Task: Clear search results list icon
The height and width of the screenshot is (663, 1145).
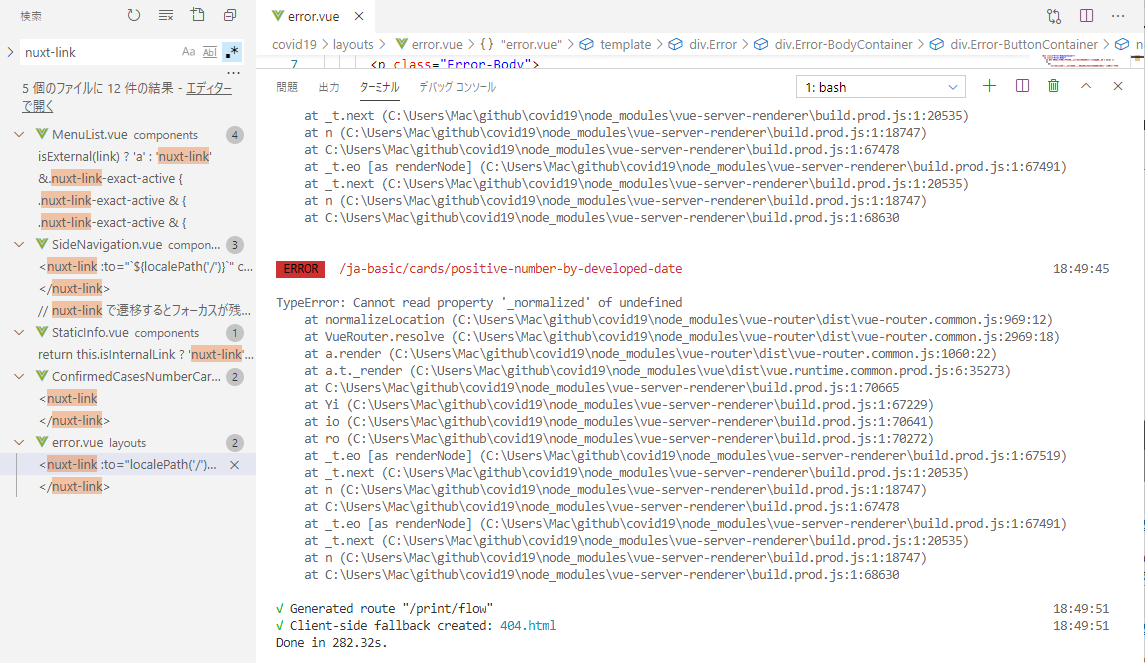Action: pyautogui.click(x=166, y=15)
